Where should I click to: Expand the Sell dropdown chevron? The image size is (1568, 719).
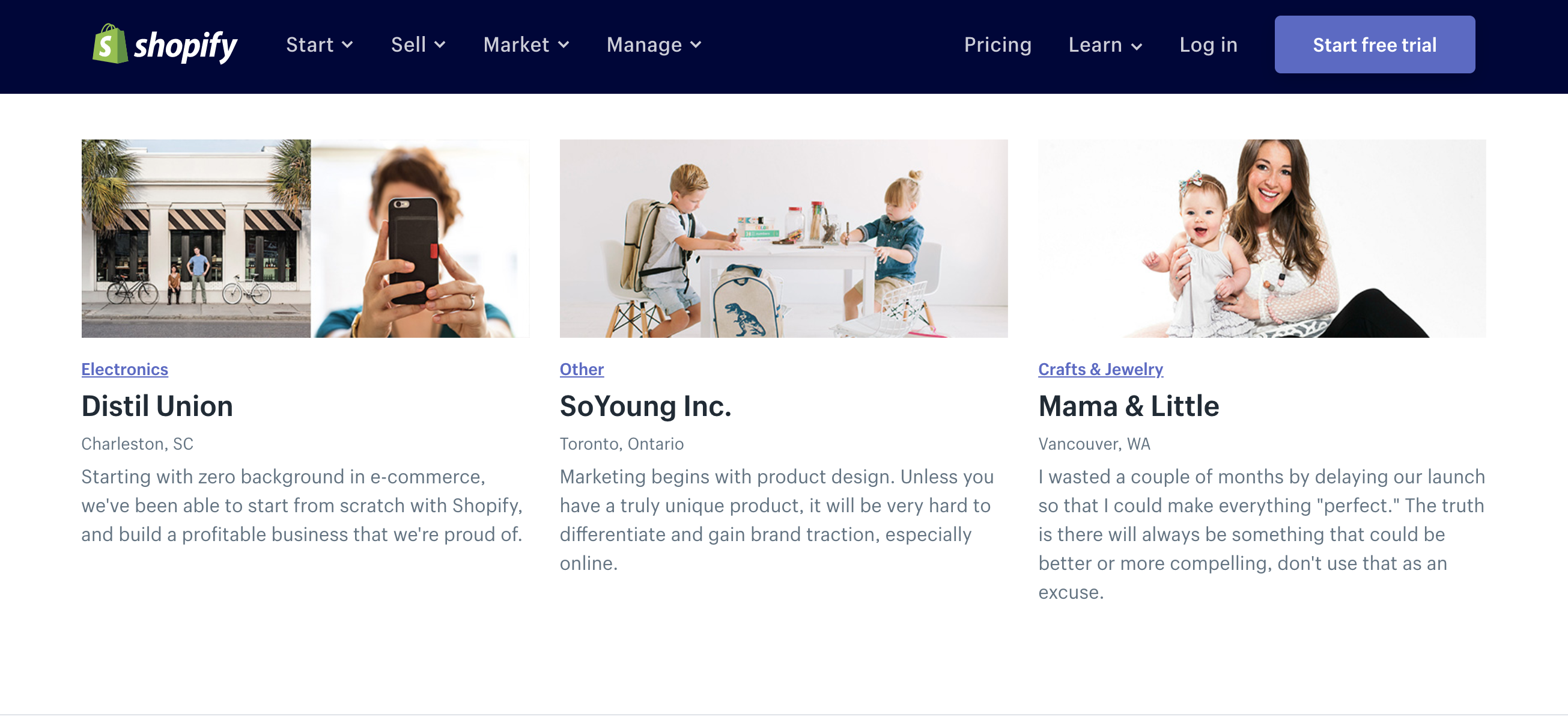440,45
